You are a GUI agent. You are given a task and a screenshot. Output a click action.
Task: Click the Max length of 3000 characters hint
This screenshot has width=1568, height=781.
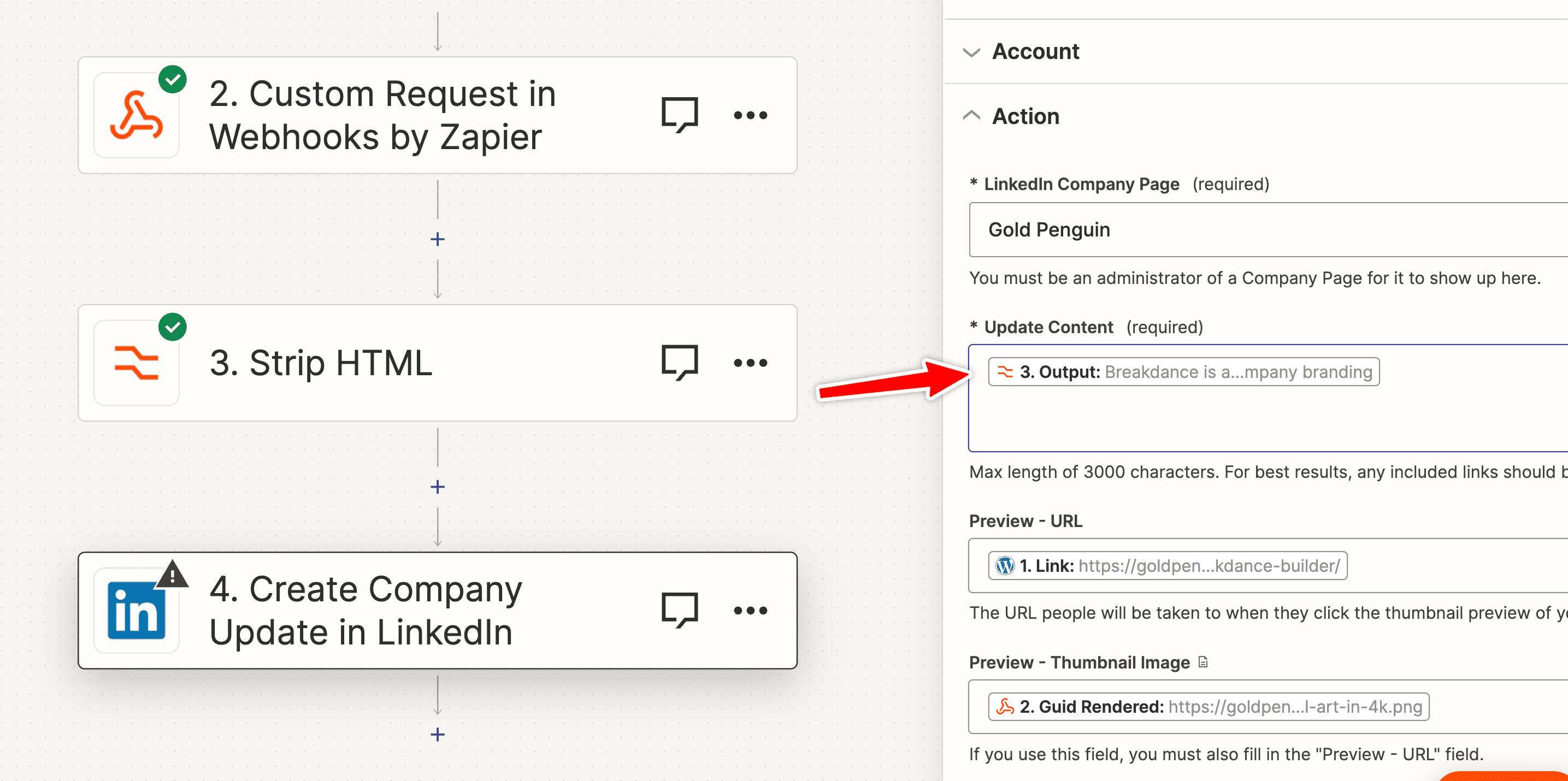(1269, 472)
